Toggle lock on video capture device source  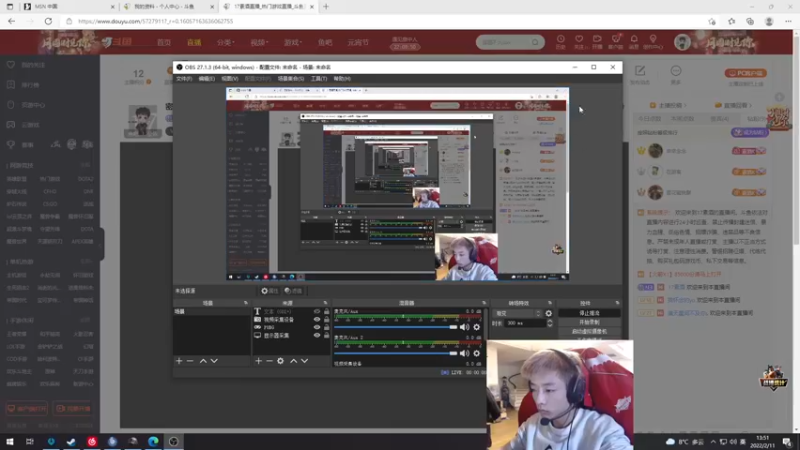327,319
